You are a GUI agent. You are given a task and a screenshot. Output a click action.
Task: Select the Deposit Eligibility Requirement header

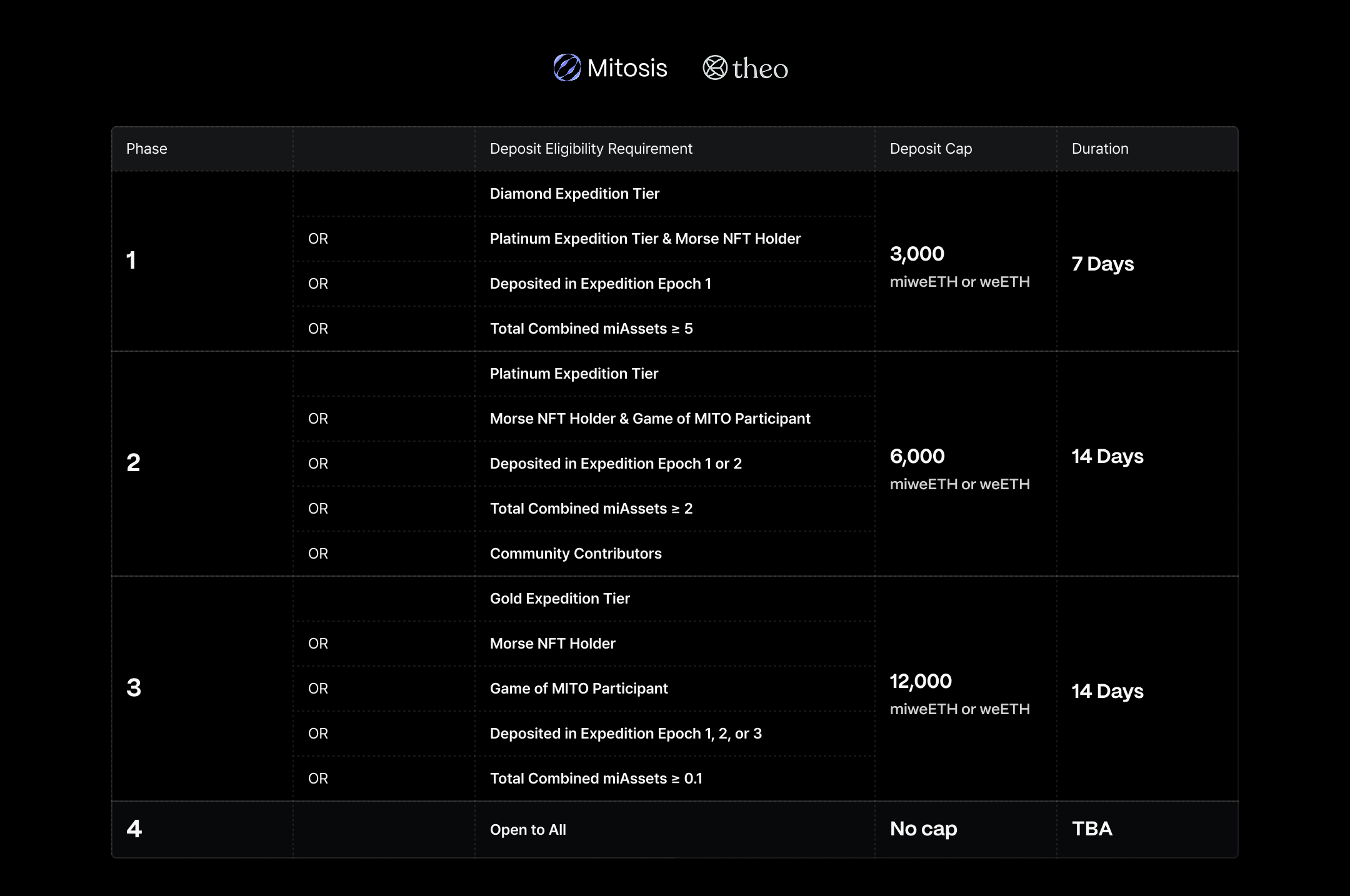(591, 149)
